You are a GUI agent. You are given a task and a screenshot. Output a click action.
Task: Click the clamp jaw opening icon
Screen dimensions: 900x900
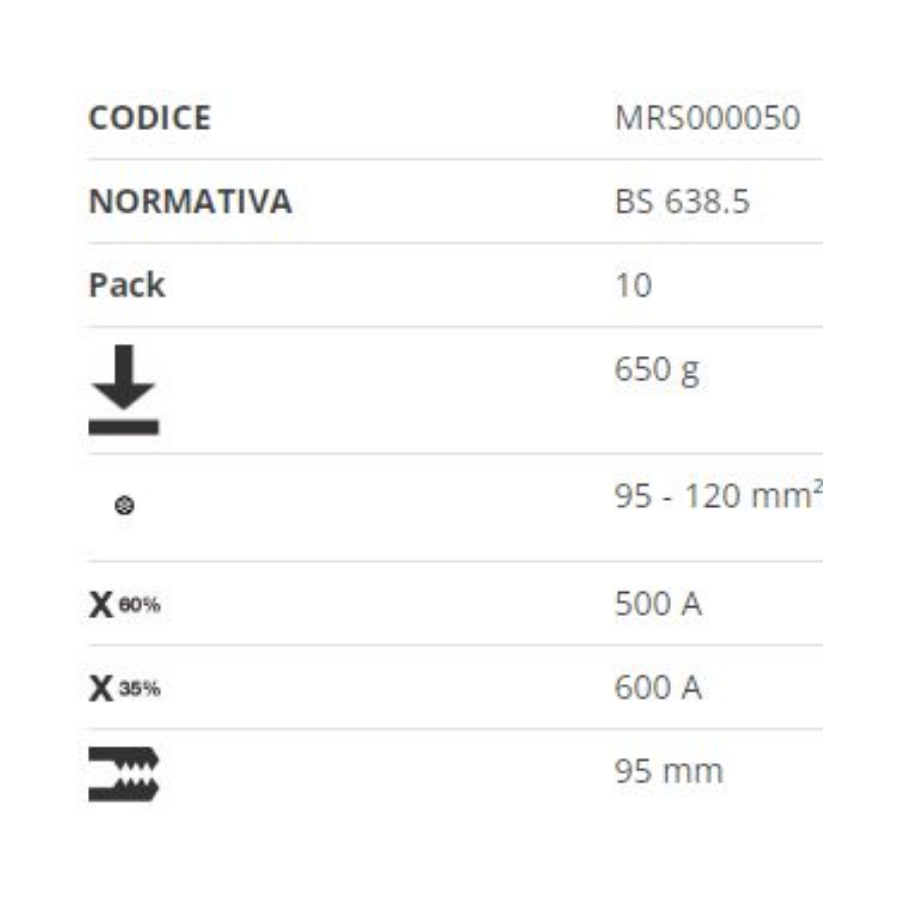[123, 774]
